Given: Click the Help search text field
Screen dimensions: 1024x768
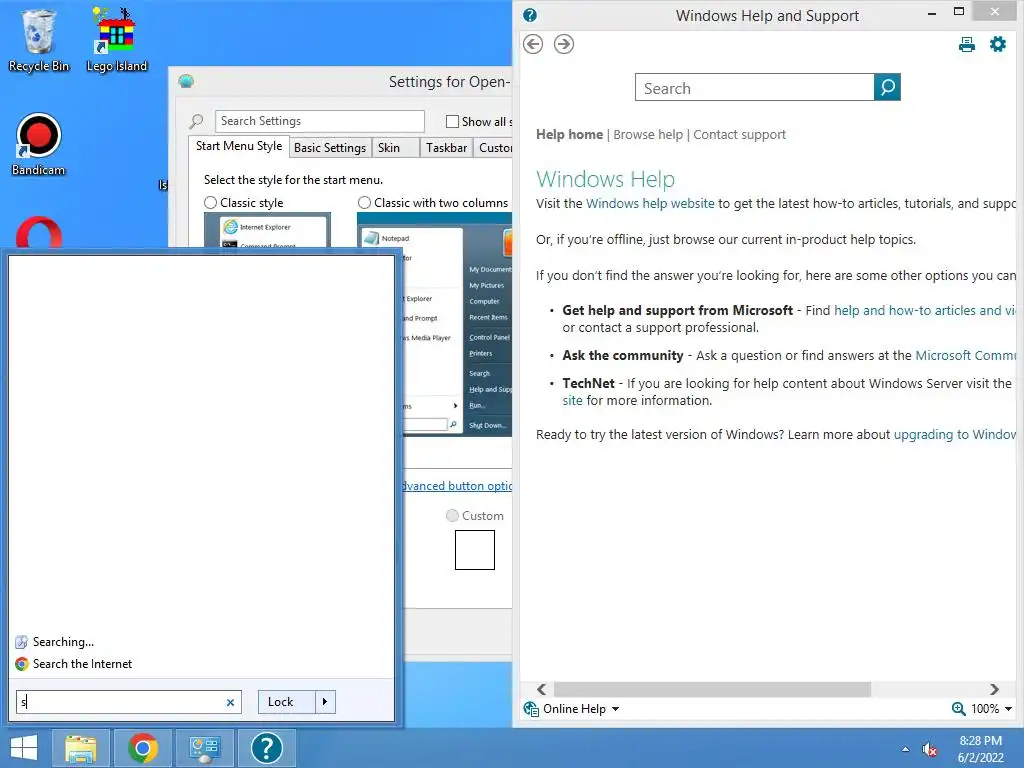Looking at the screenshot, I should 754,88.
